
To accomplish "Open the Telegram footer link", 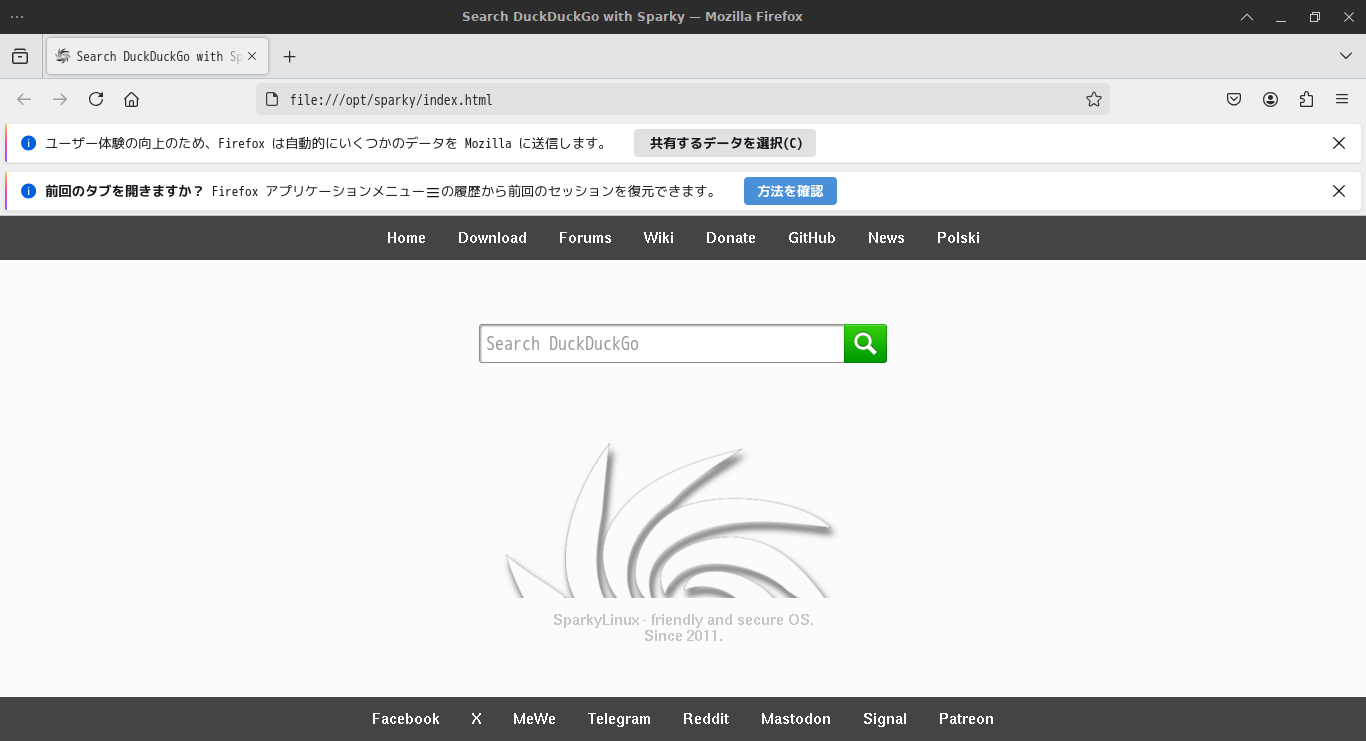I will [619, 719].
